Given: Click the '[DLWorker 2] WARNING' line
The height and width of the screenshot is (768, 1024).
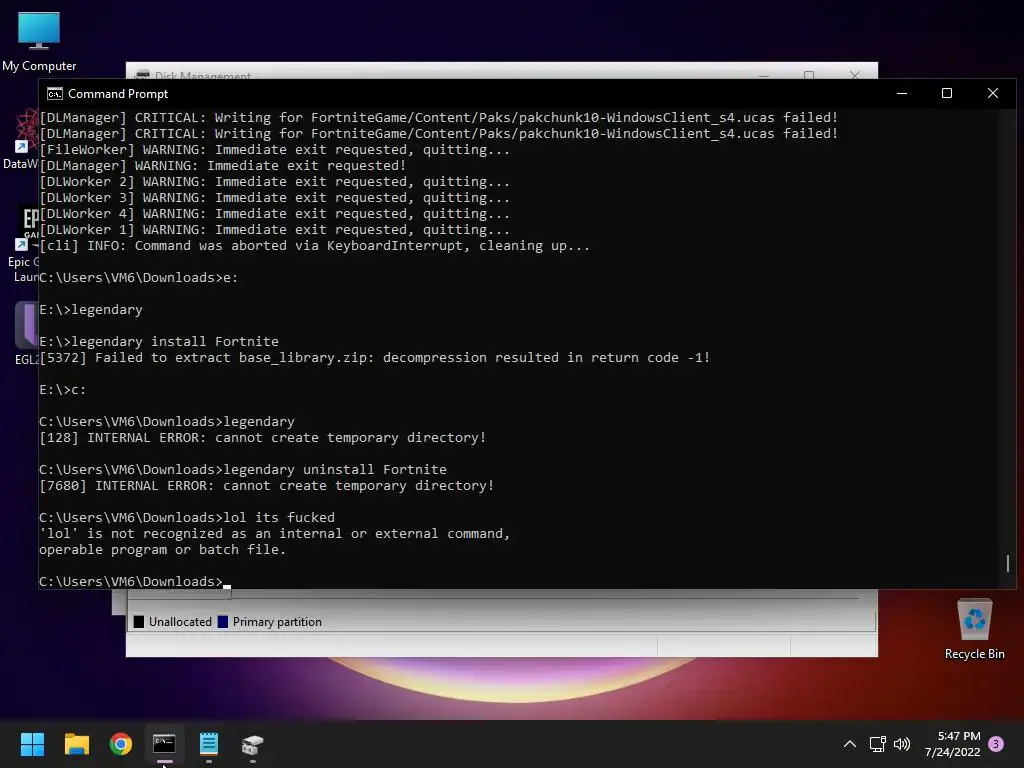Looking at the screenshot, I should click(x=274, y=182).
